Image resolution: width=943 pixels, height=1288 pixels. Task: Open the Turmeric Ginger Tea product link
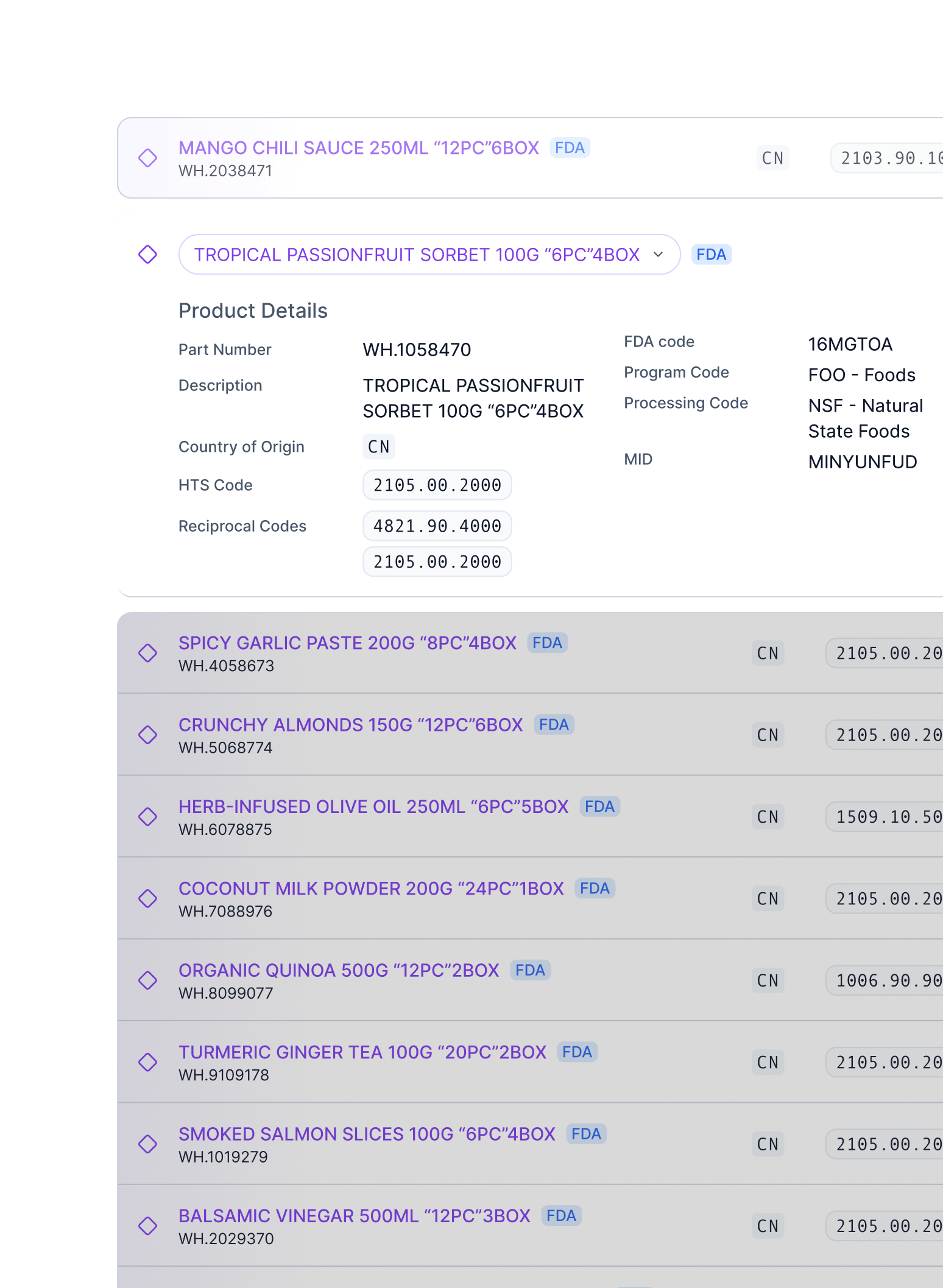tap(362, 1052)
